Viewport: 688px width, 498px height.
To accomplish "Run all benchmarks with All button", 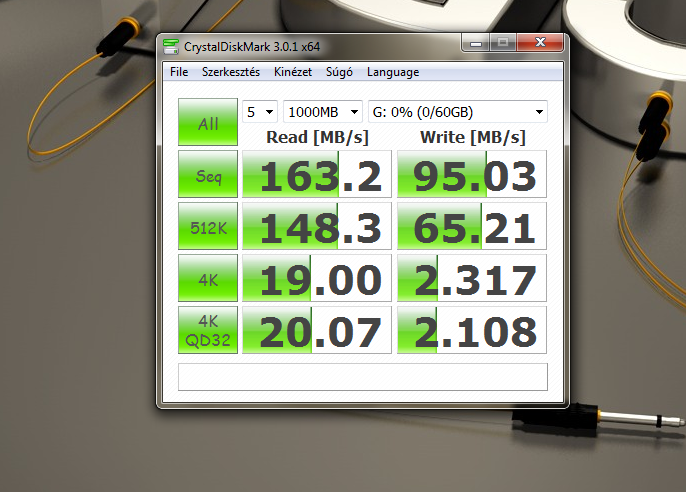I will (208, 122).
